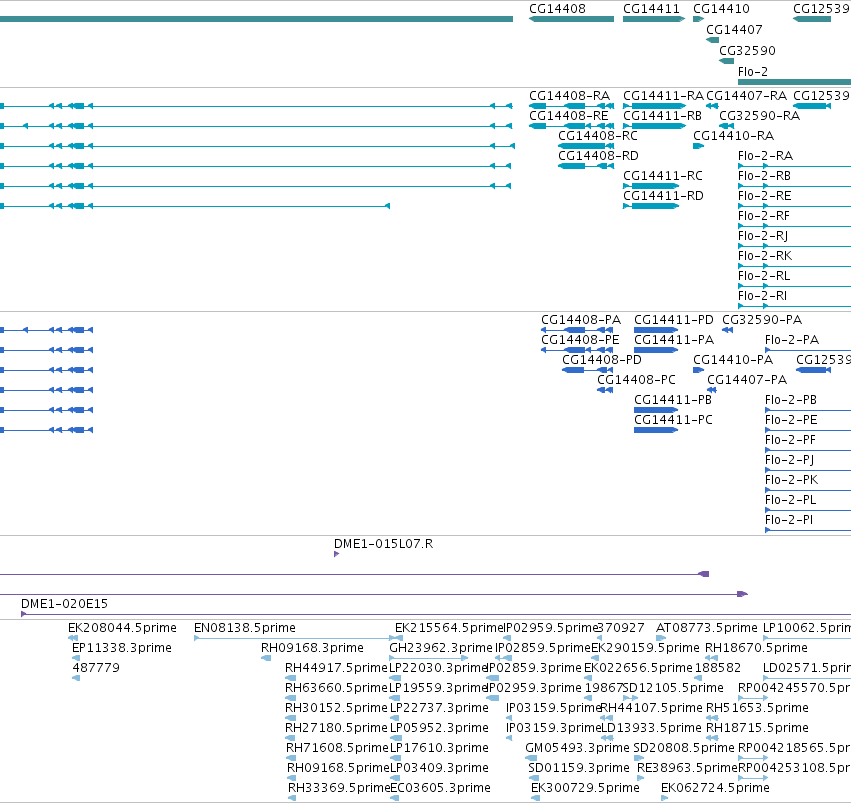Click the teal Flo-2 gene bar

click(x=795, y=82)
